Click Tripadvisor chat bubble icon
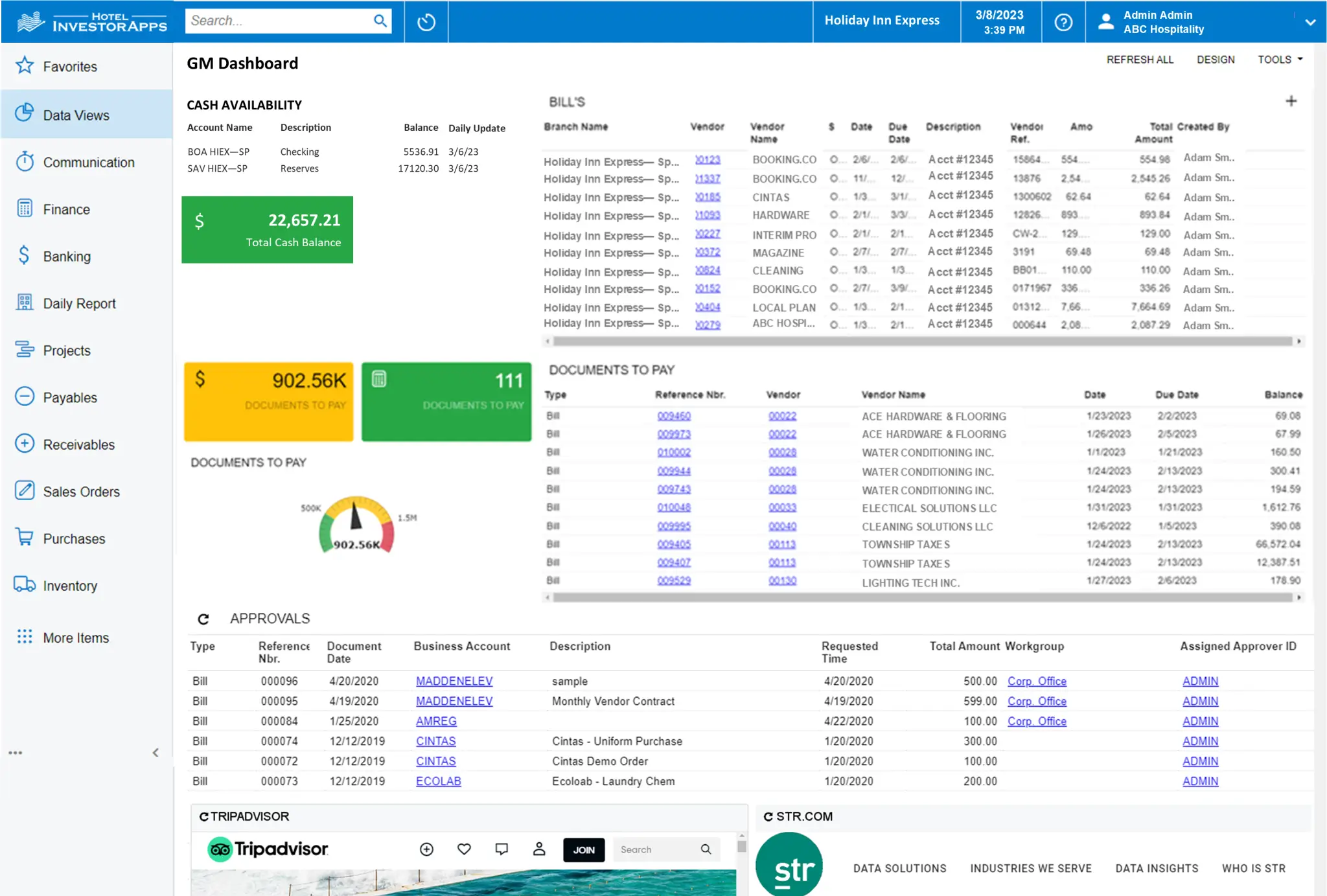1327x896 pixels. pos(502,849)
